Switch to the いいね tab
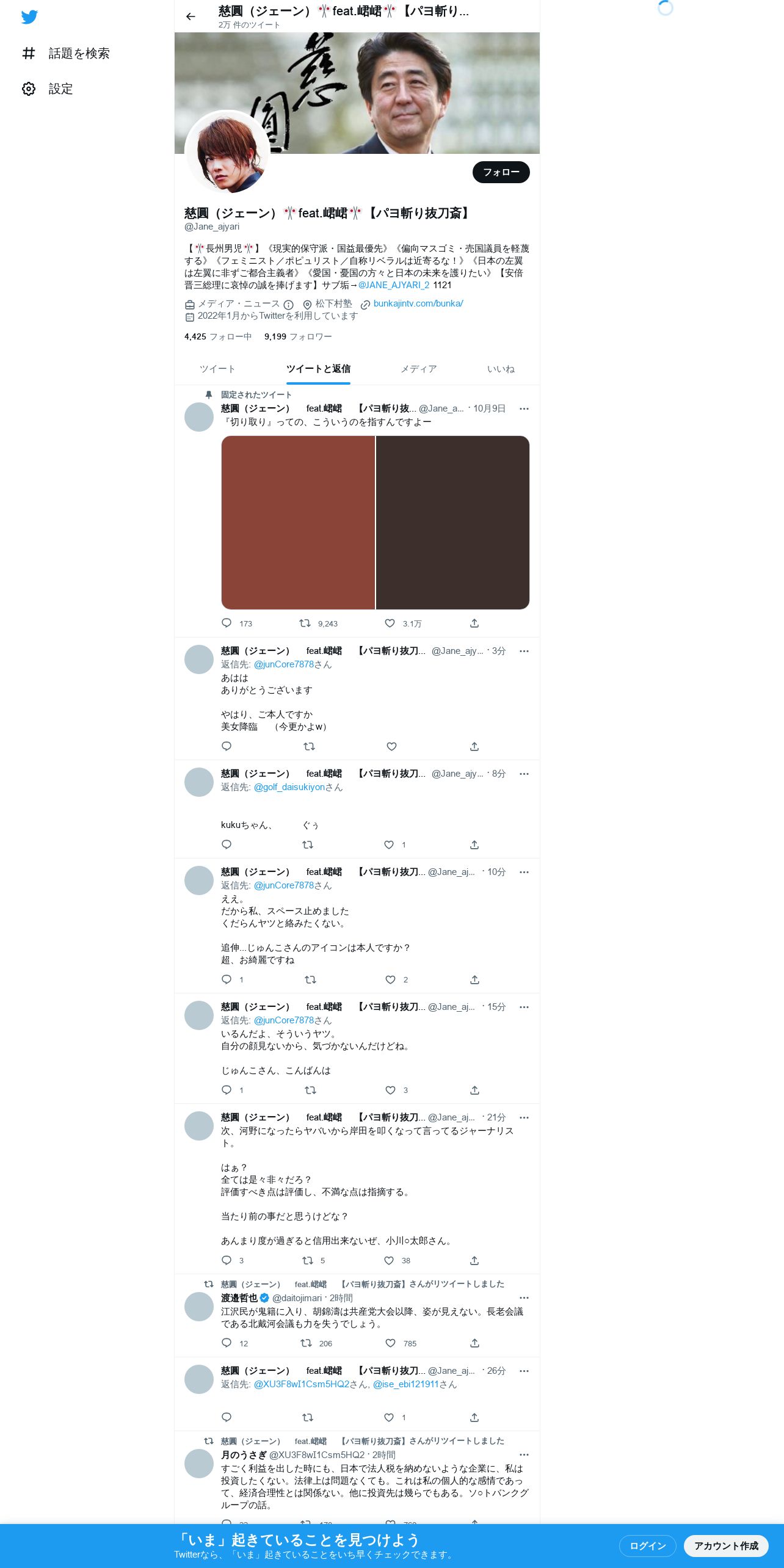 501,369
